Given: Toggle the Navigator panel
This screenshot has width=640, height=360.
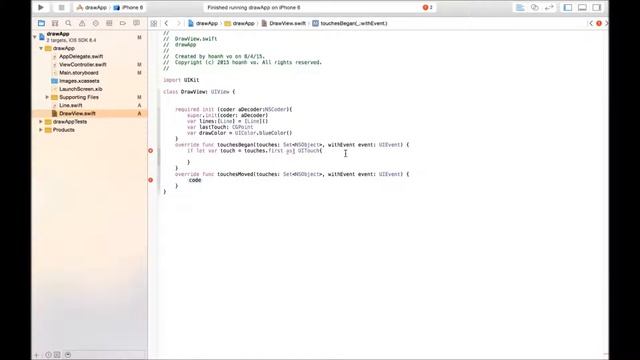Looking at the screenshot, I should [568, 7].
